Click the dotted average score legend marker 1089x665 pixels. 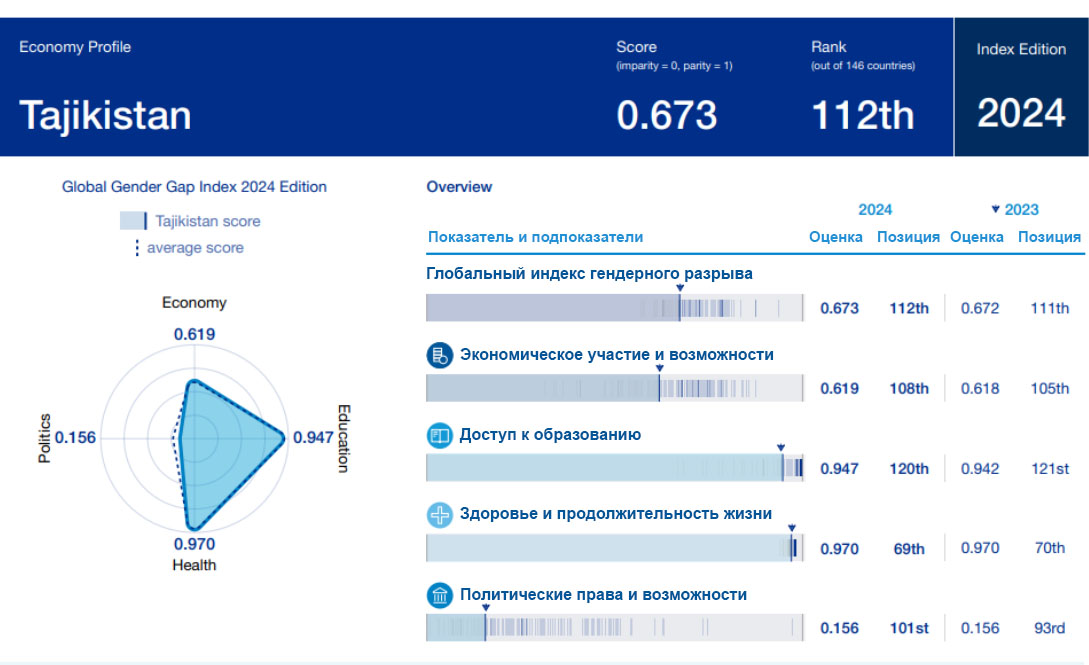tap(137, 248)
